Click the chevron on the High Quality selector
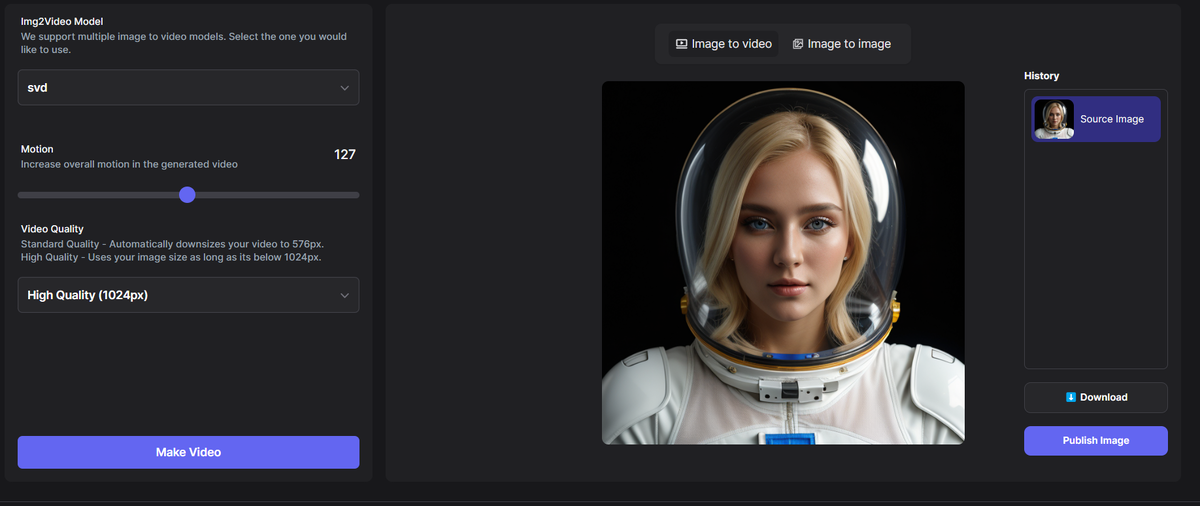The image size is (1200, 506). (344, 295)
